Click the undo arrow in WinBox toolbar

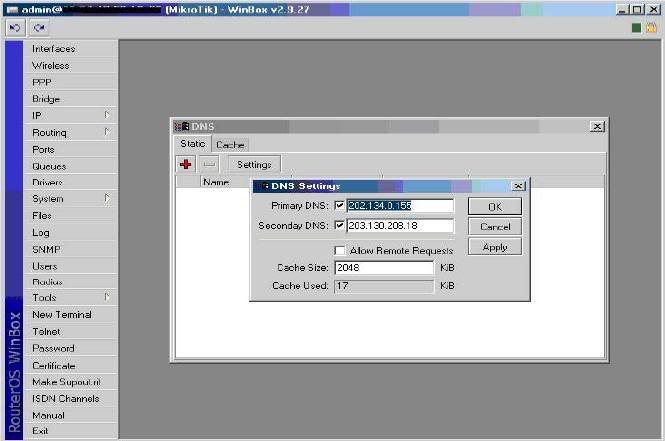pyautogui.click(x=15, y=28)
